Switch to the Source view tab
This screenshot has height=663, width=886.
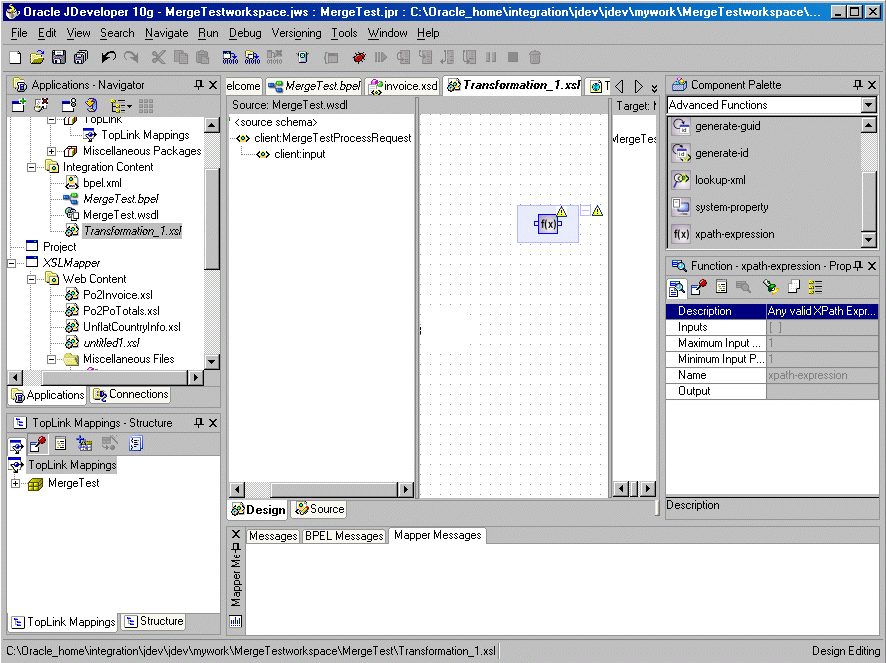[x=319, y=509]
